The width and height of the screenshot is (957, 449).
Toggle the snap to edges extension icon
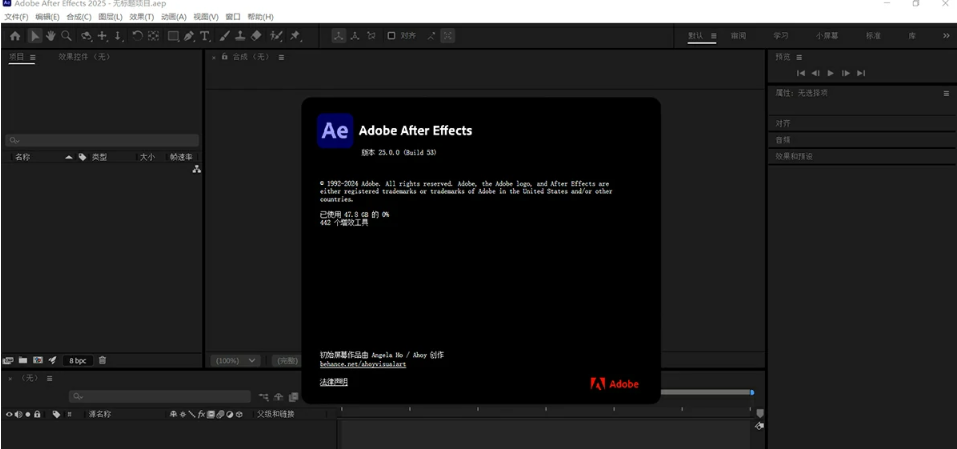(432, 36)
